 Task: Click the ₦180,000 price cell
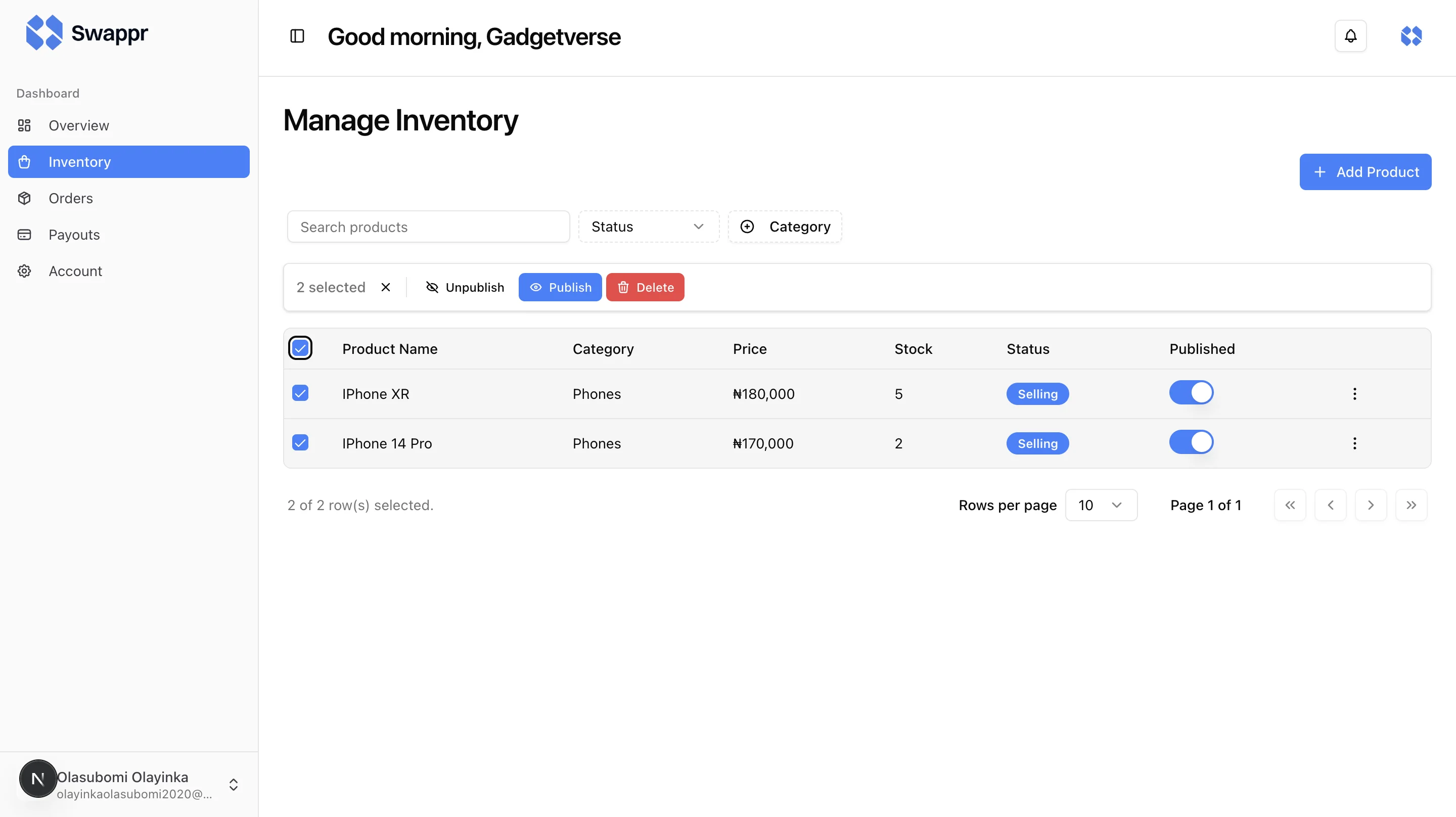(763, 394)
